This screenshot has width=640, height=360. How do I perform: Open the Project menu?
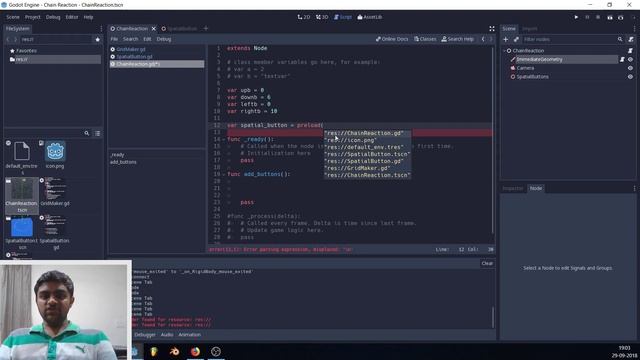33,17
